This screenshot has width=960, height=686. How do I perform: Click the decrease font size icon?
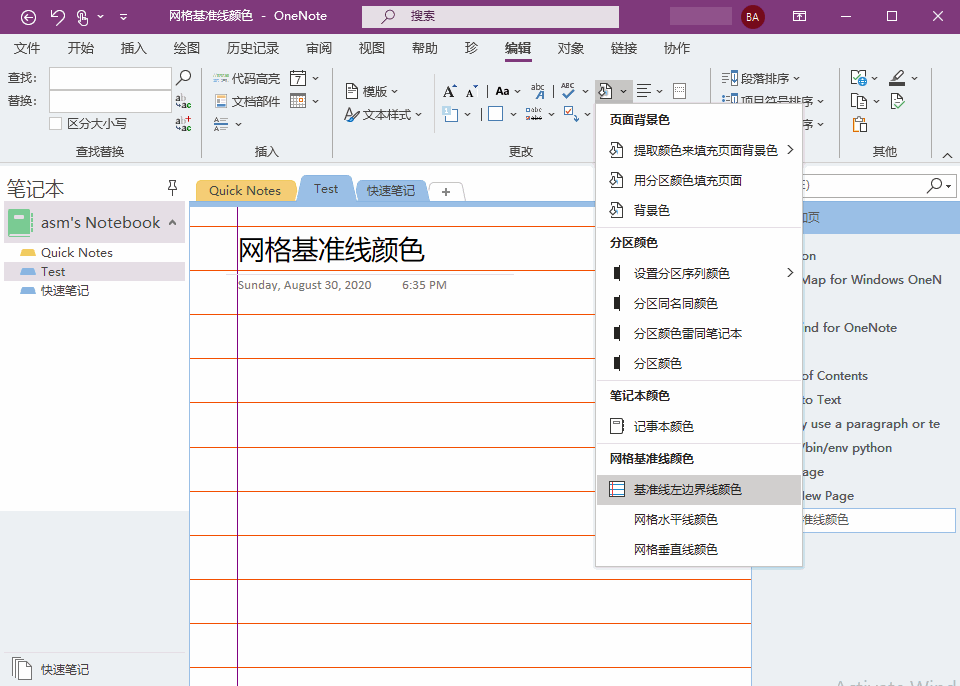470,92
